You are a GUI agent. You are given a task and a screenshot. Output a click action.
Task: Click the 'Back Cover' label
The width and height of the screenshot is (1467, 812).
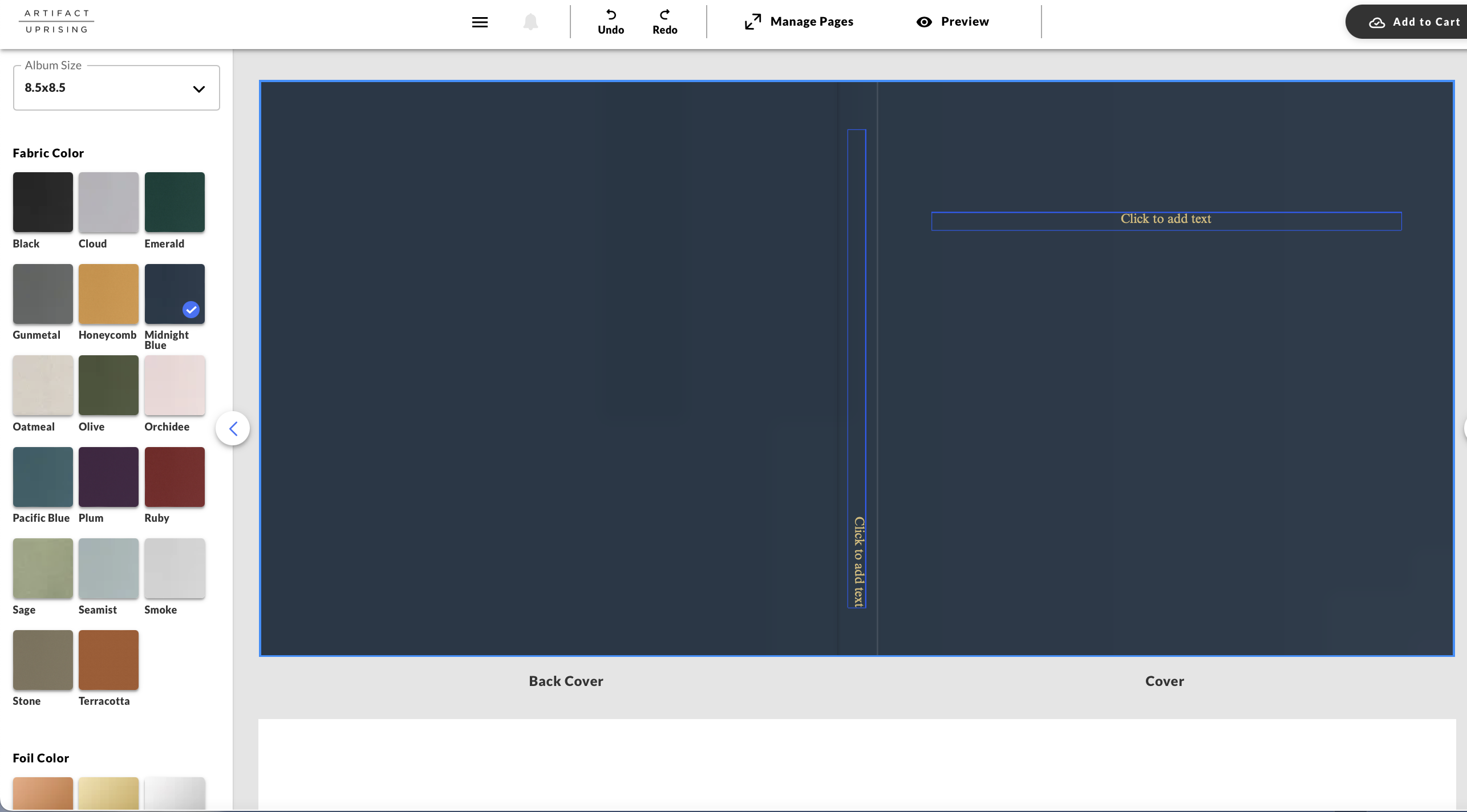pos(566,681)
